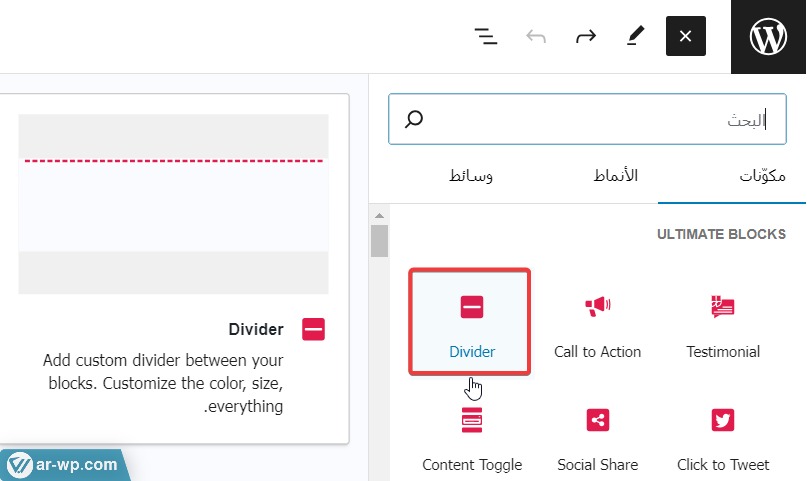
Task: Select the pencil edit tool icon
Action: pyautogui.click(x=635, y=37)
